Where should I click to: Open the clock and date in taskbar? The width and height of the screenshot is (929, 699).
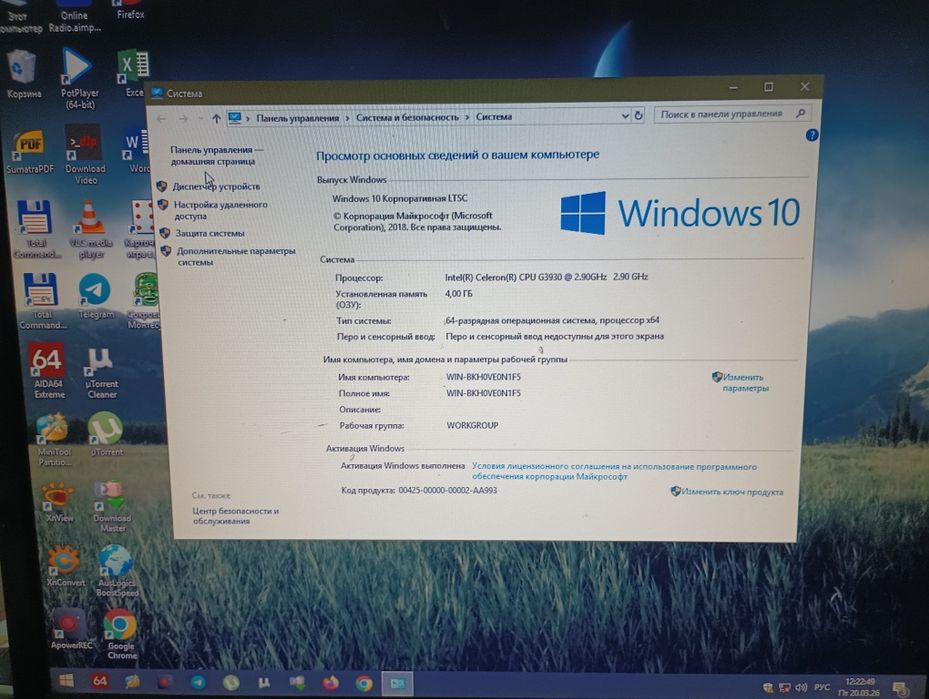[x=860, y=687]
